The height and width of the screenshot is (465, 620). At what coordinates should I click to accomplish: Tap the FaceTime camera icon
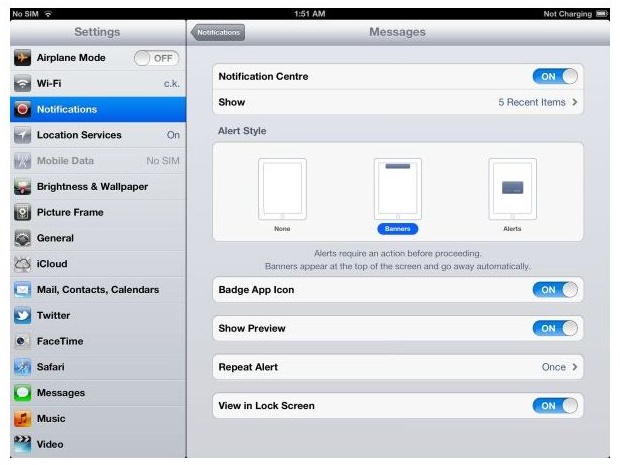(23, 341)
